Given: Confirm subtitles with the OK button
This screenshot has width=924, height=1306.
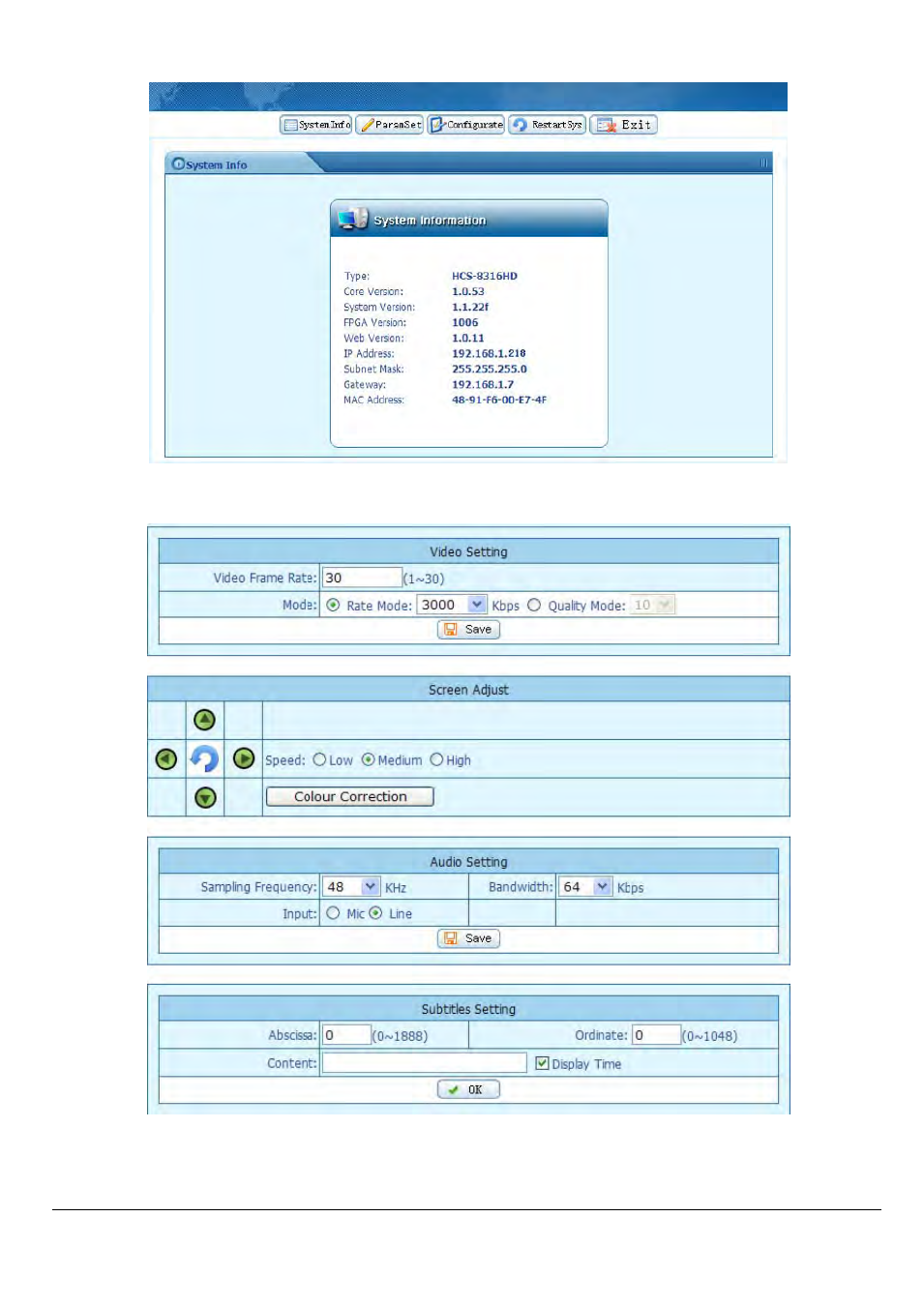Looking at the screenshot, I should [468, 1089].
